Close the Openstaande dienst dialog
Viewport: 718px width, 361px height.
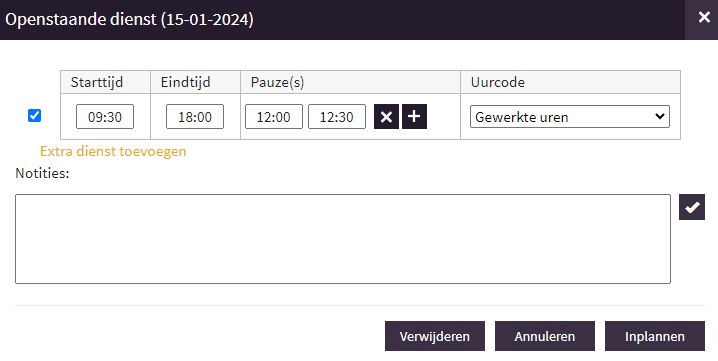point(704,17)
